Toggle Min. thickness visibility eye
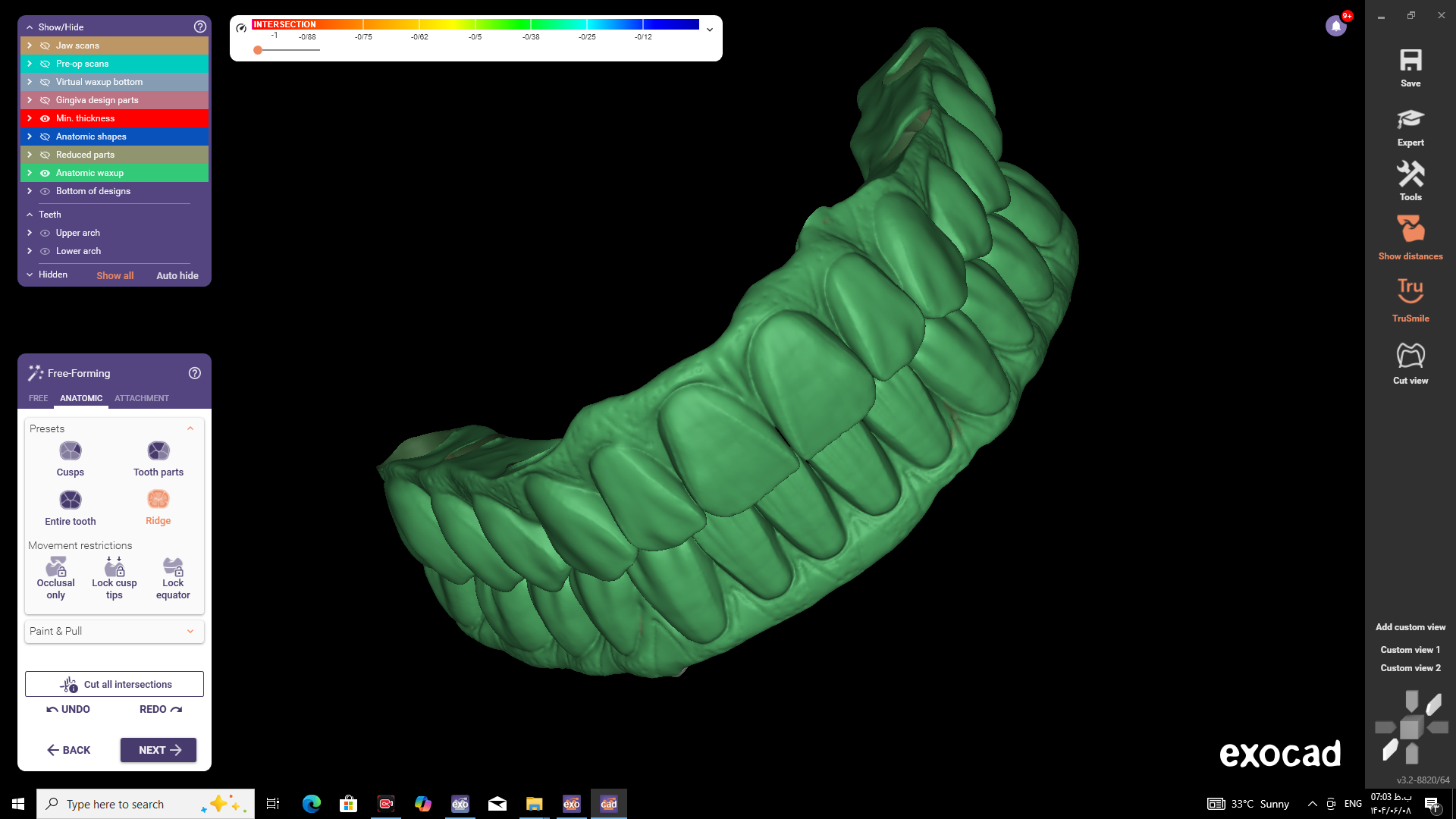This screenshot has width=1456, height=819. (x=45, y=118)
